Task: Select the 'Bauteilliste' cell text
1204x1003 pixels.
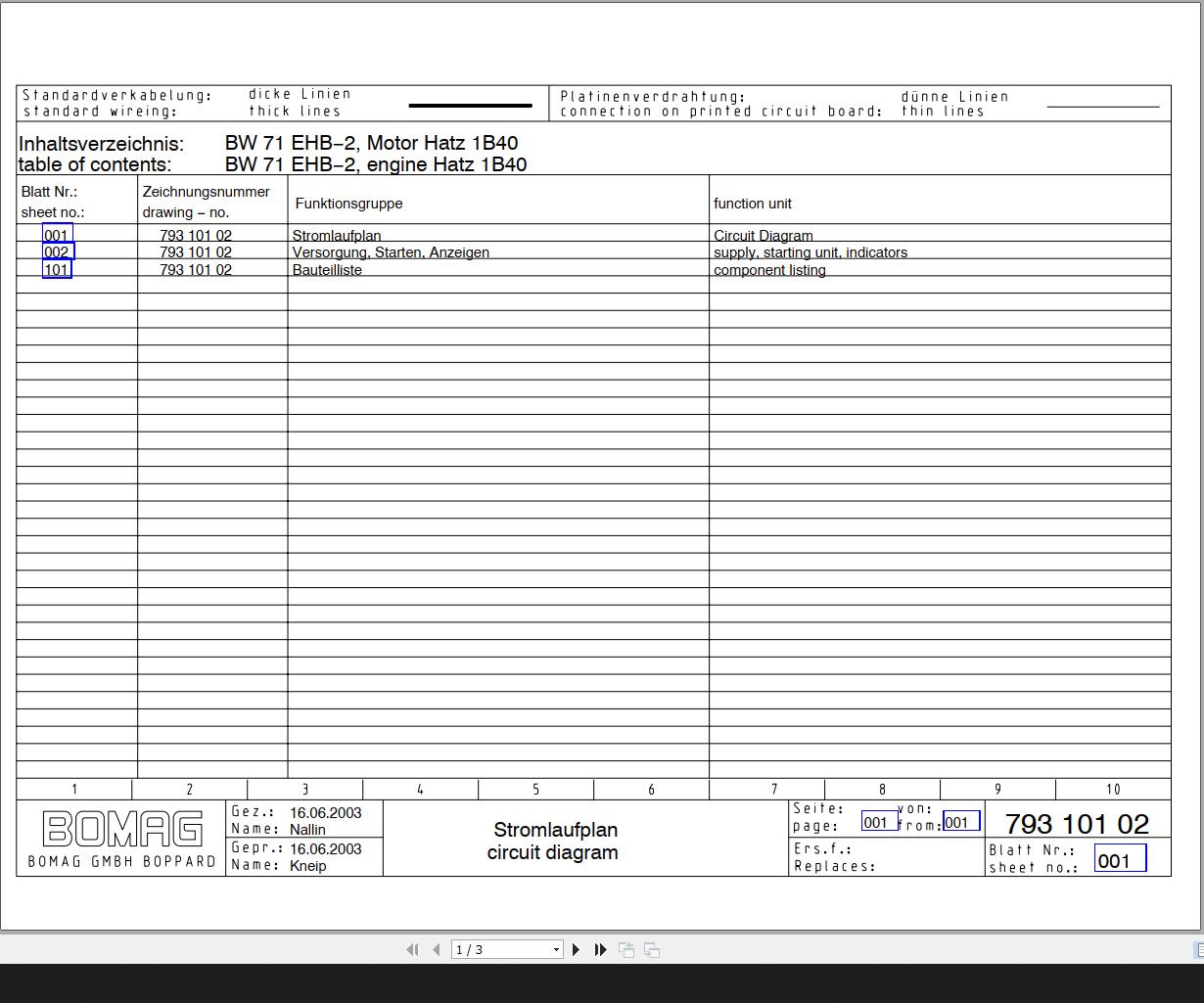Action: pos(327,270)
